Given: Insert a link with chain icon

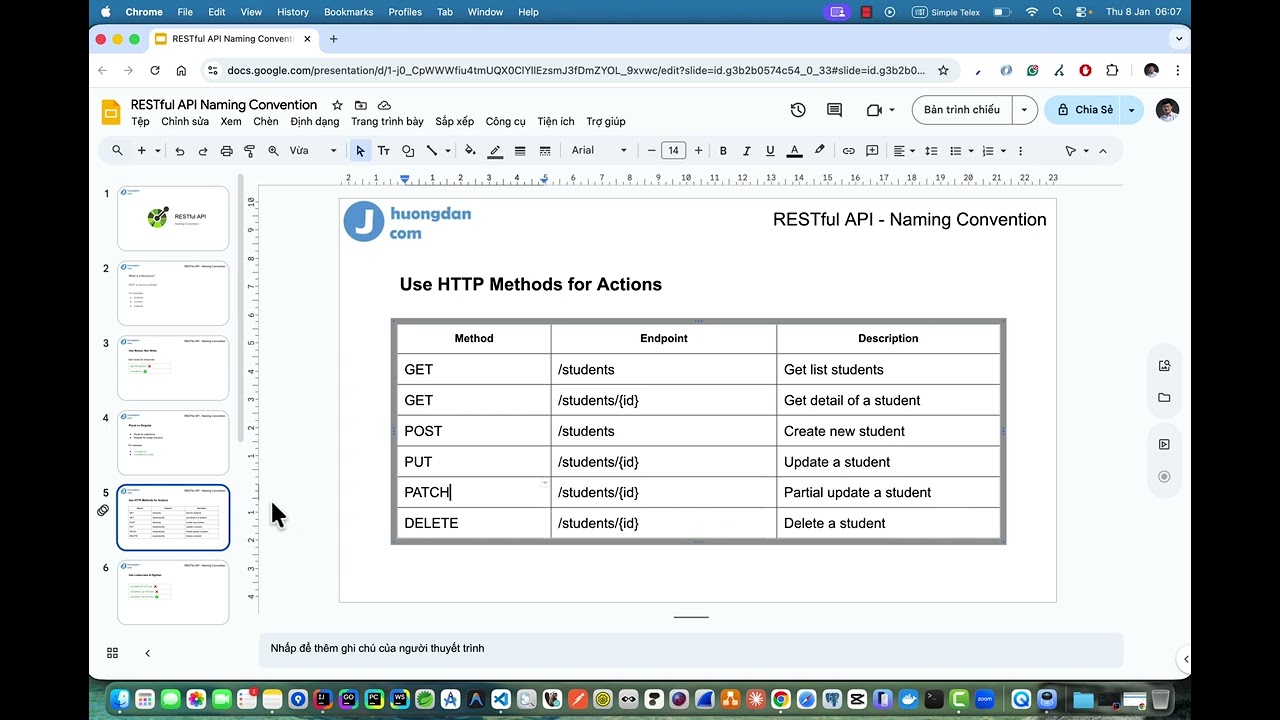Looking at the screenshot, I should [848, 151].
